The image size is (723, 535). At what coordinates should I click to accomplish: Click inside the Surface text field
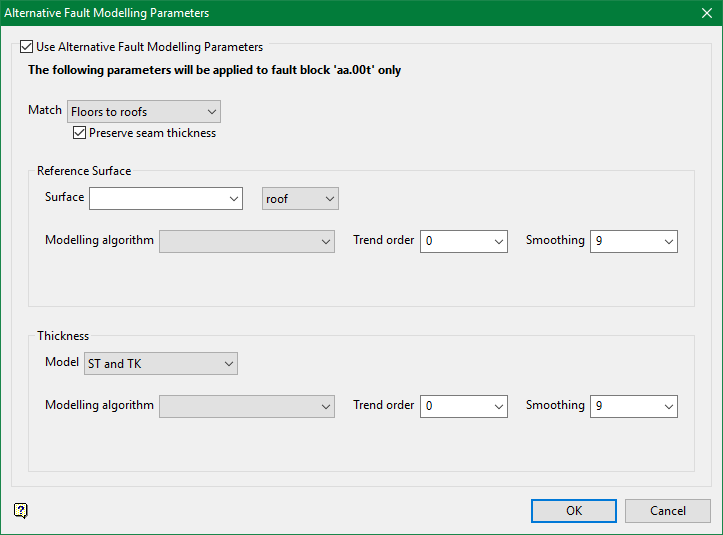click(x=158, y=199)
